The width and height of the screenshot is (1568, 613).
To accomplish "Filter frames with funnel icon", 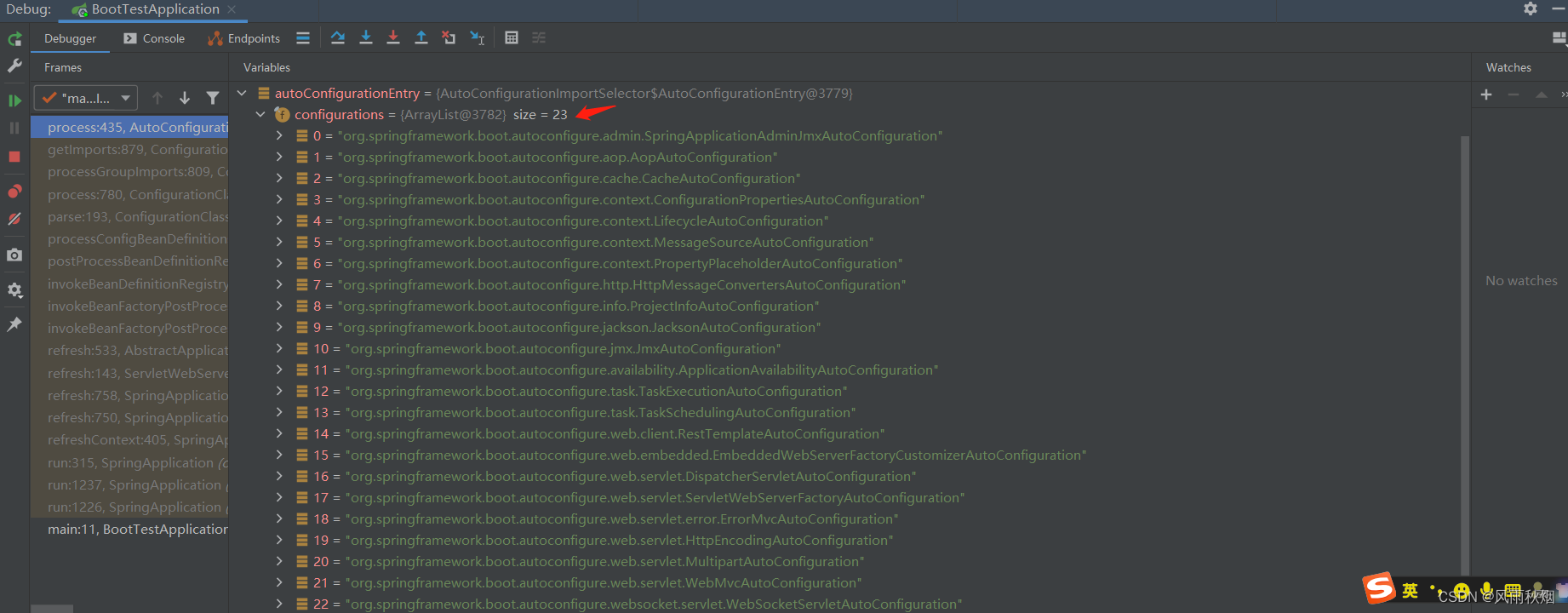I will pyautogui.click(x=213, y=99).
